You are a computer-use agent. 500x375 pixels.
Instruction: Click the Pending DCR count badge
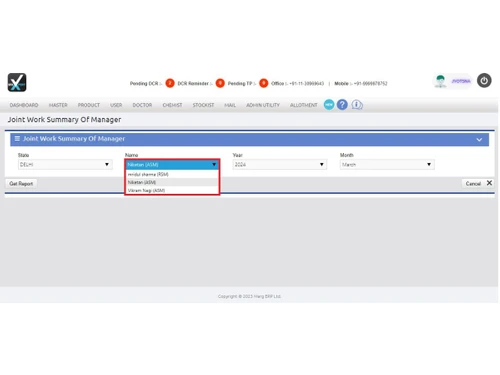tap(170, 83)
